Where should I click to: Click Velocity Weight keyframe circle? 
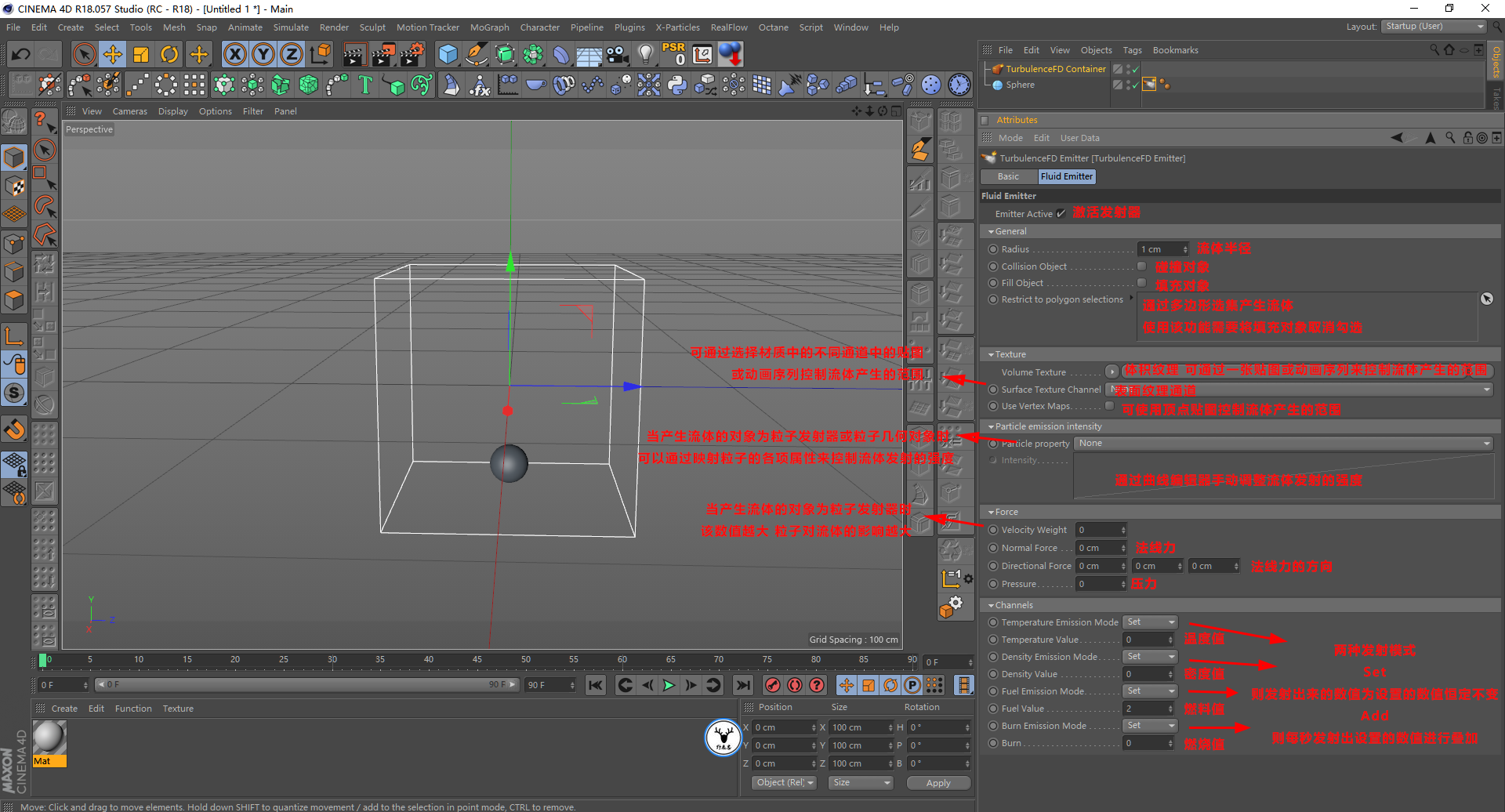[x=993, y=530]
